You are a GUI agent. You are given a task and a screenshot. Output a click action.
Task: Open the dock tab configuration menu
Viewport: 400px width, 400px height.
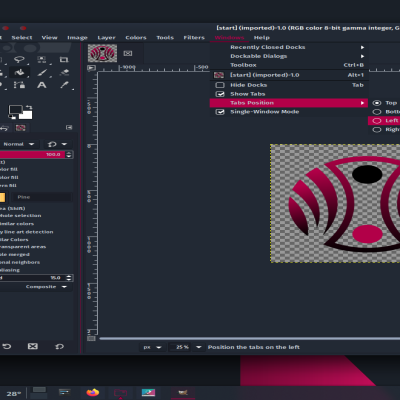[x=69, y=128]
